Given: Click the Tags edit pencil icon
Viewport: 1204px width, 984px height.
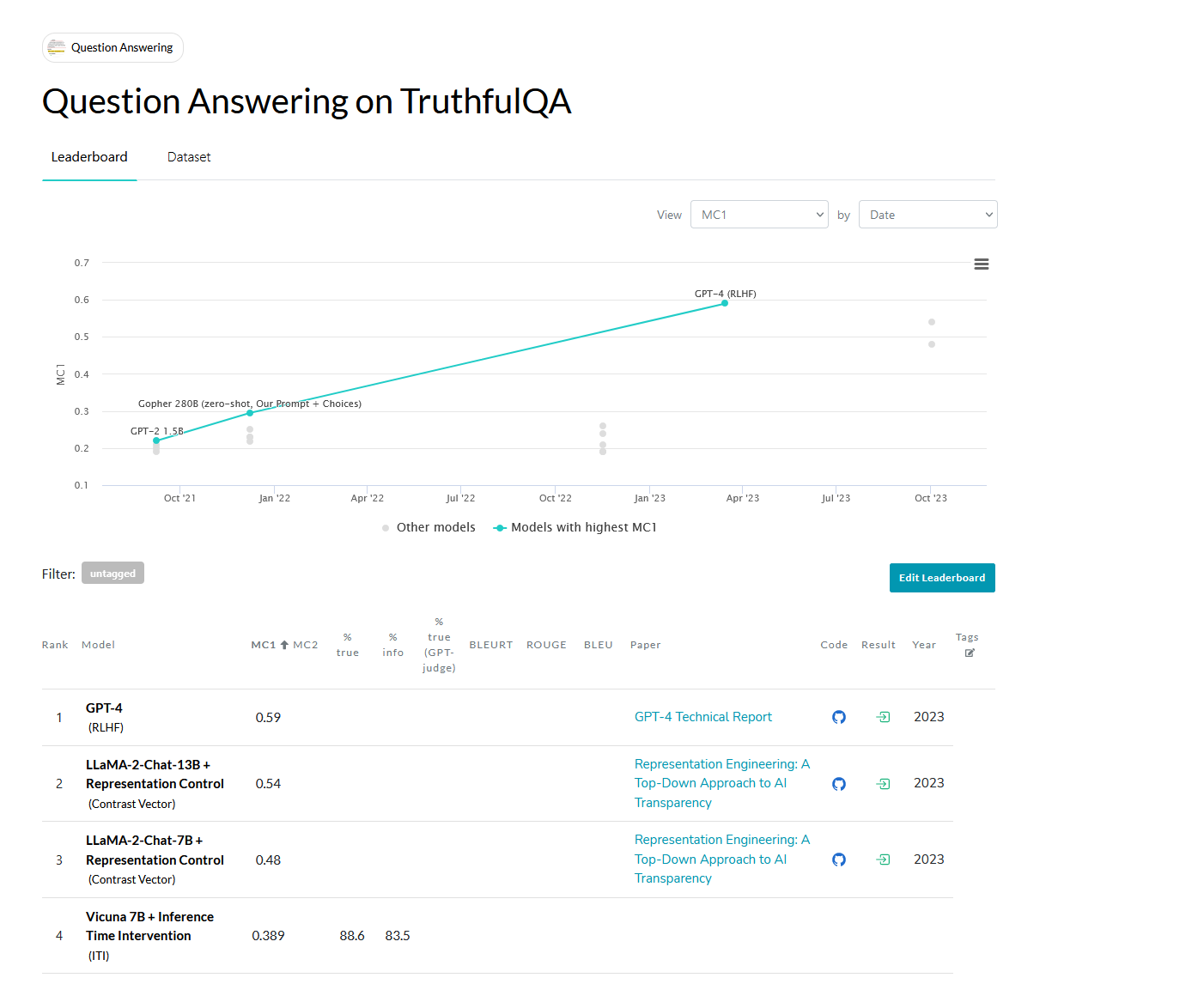Looking at the screenshot, I should (970, 653).
